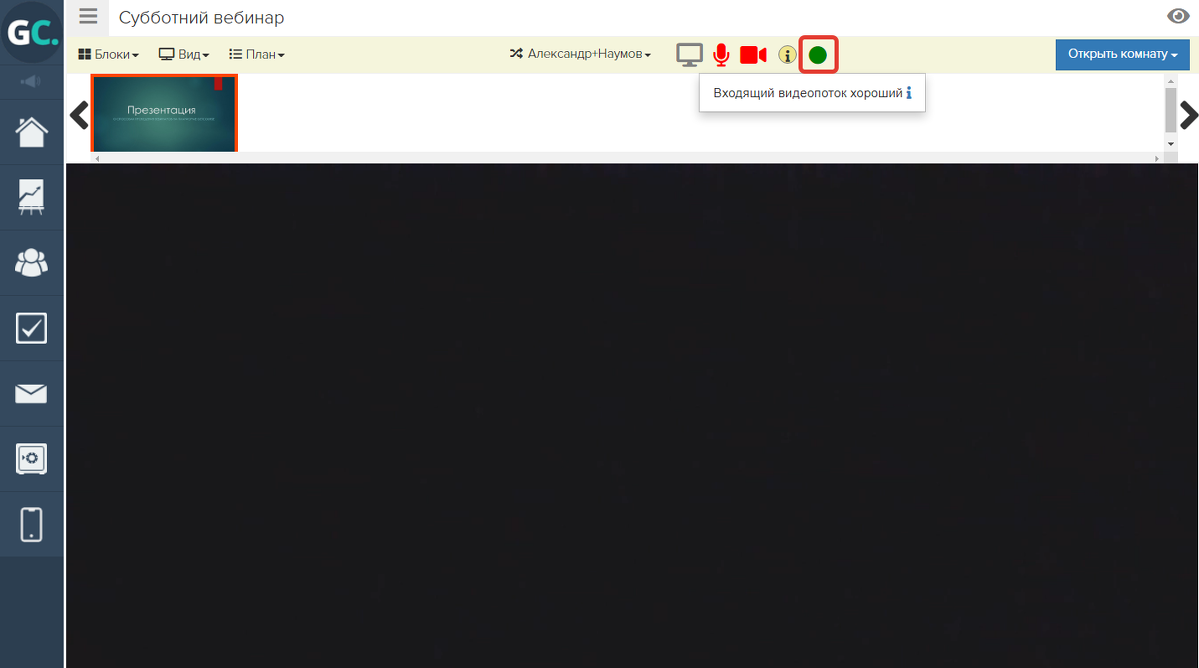Expand the Вид dropdown
The width and height of the screenshot is (1199, 668).
click(x=184, y=55)
